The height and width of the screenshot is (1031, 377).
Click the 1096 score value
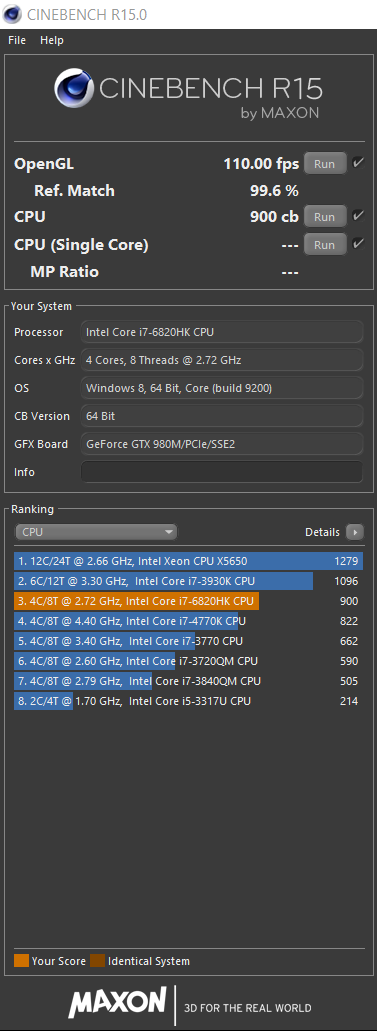point(346,581)
